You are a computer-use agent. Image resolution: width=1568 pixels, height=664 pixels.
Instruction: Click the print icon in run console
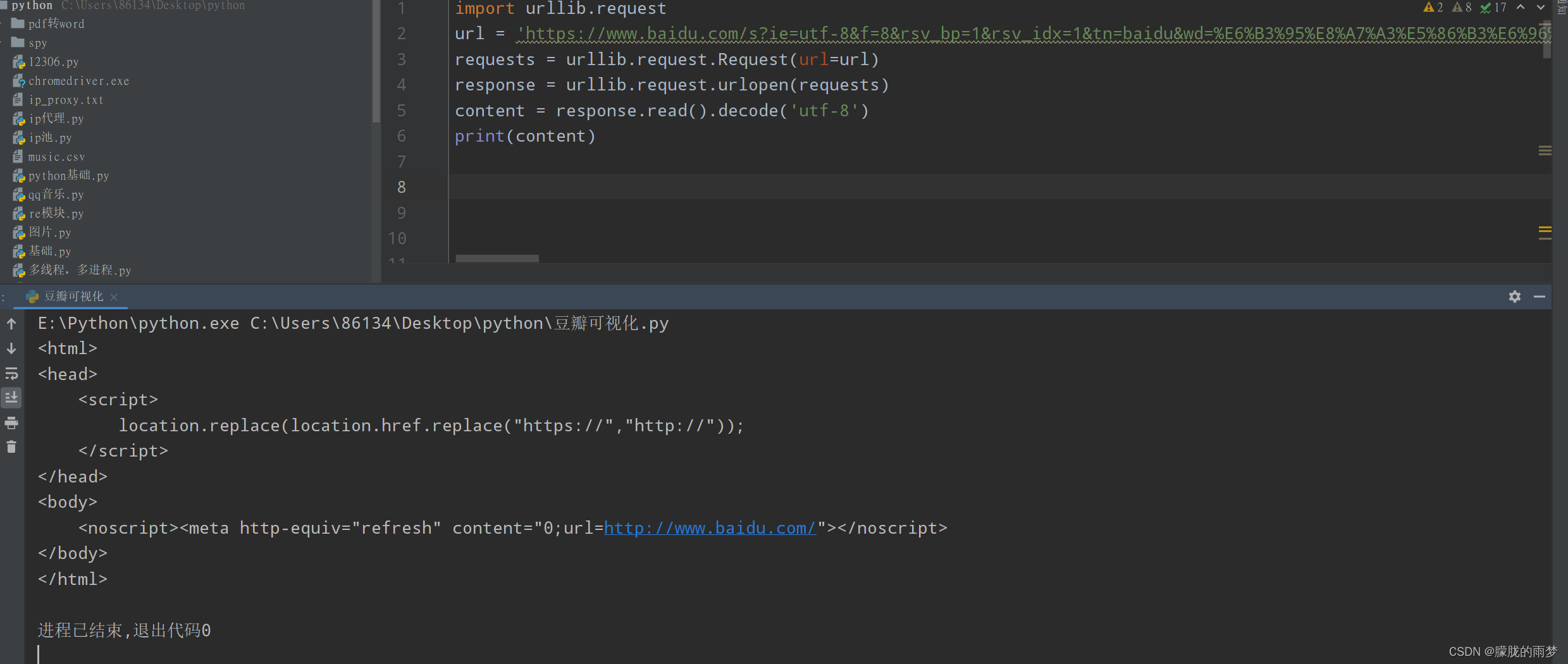tap(11, 422)
